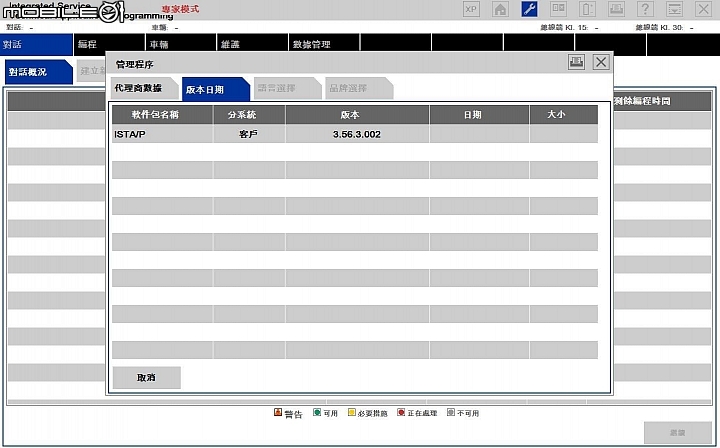Go to the home screen icon
This screenshot has height=448, width=720.
(500, 9)
